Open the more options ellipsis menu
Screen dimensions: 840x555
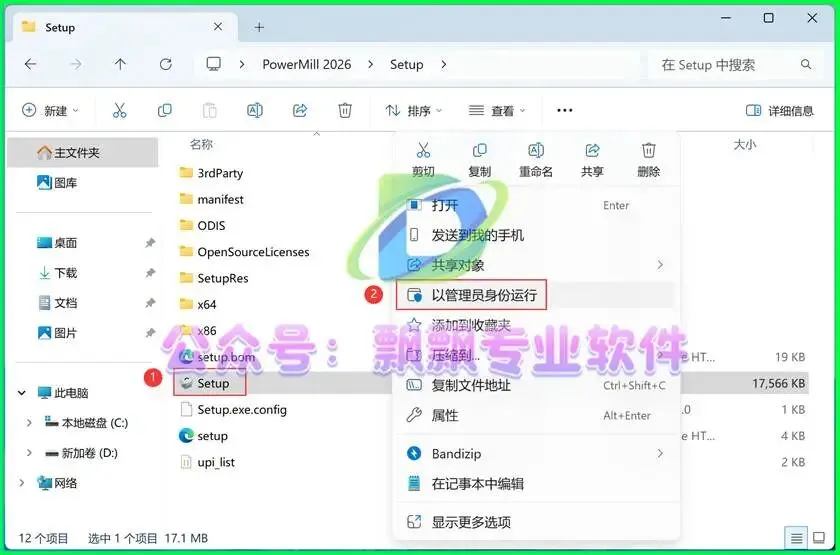click(565, 110)
